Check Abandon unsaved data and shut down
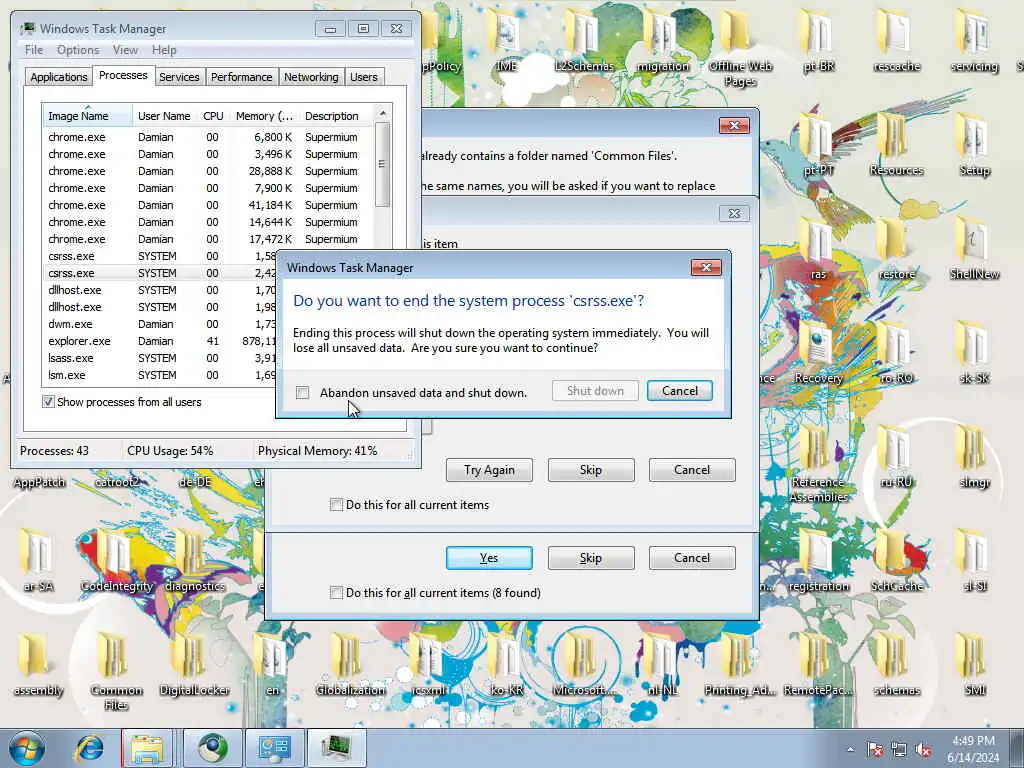Screen dimensions: 1024x768 (x=302, y=392)
